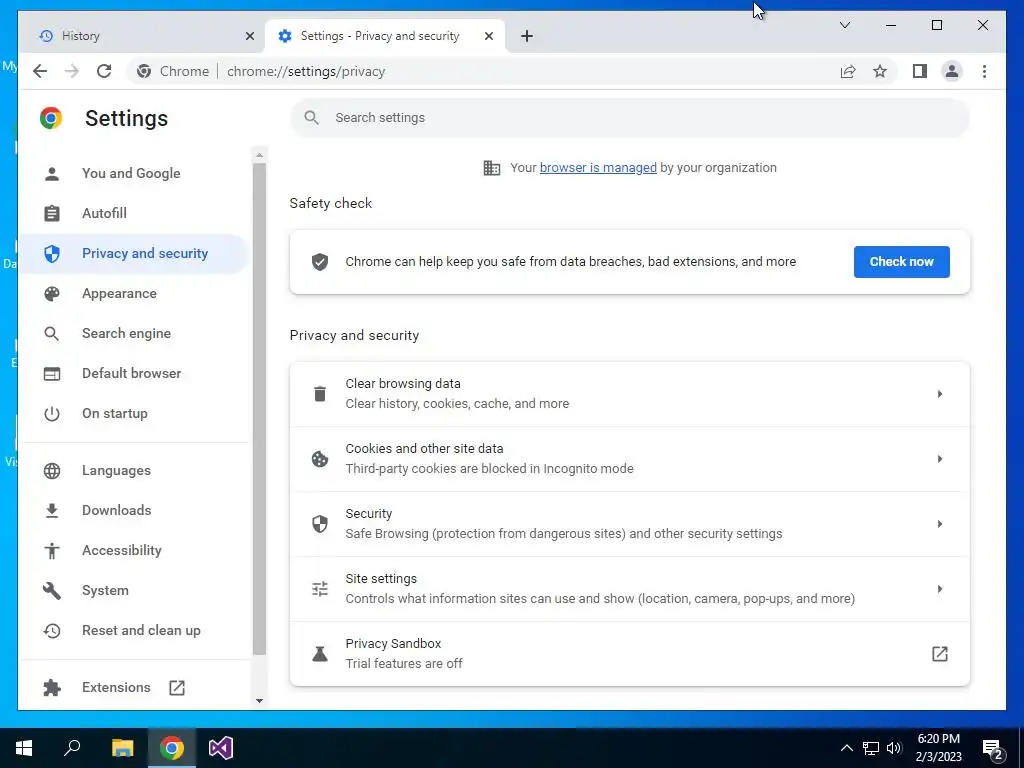Go back using the browser back arrow
Viewport: 1024px width, 768px height.
(x=40, y=71)
